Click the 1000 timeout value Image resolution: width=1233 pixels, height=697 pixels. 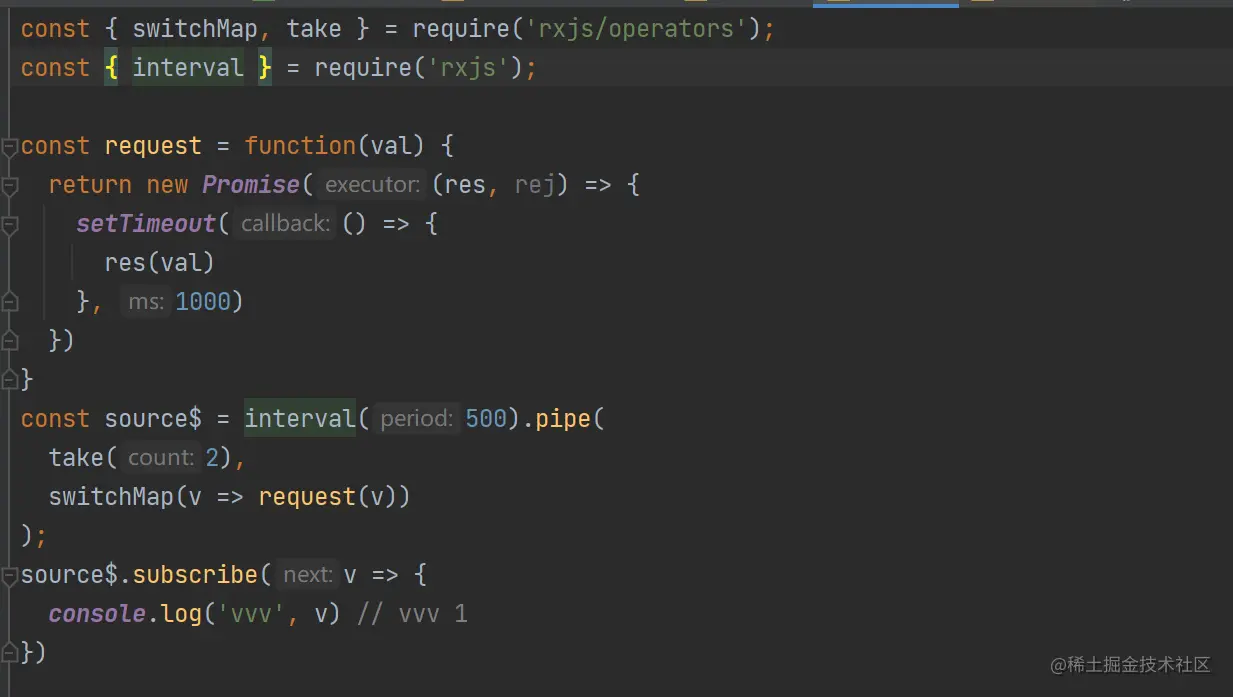coord(203,302)
